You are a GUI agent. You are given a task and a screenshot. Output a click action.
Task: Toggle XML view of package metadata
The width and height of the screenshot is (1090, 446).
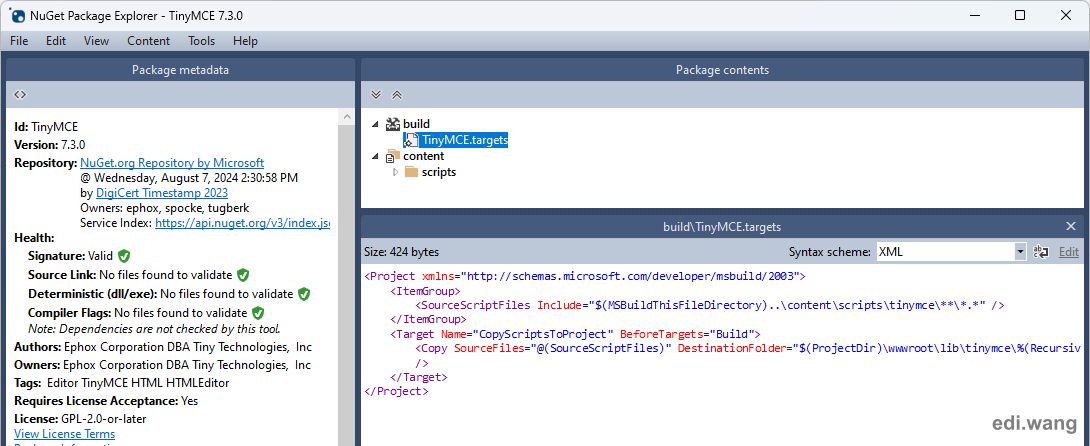(20, 94)
